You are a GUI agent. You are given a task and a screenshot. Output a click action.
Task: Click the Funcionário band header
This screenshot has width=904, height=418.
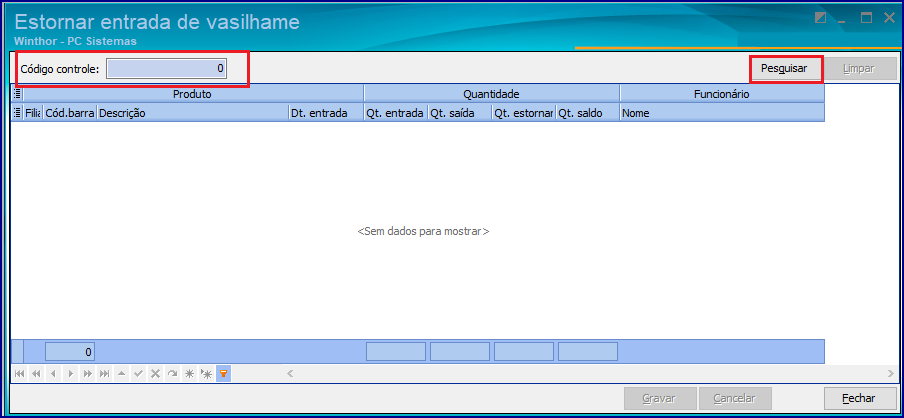point(722,93)
